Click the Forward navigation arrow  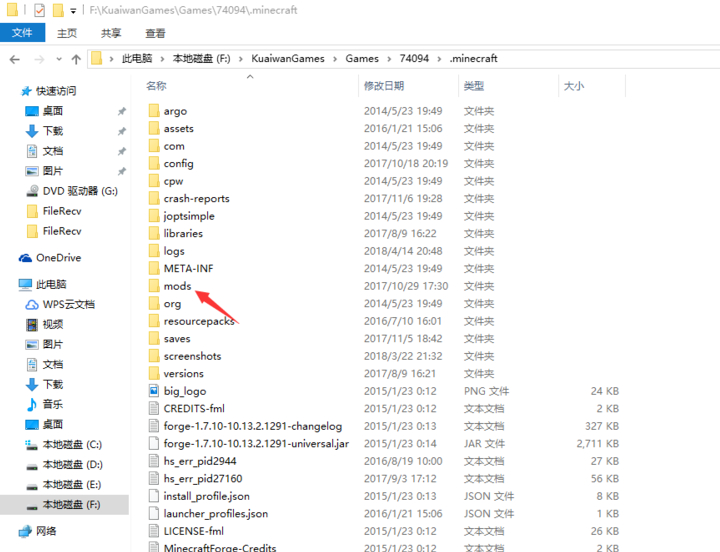click(x=39, y=59)
